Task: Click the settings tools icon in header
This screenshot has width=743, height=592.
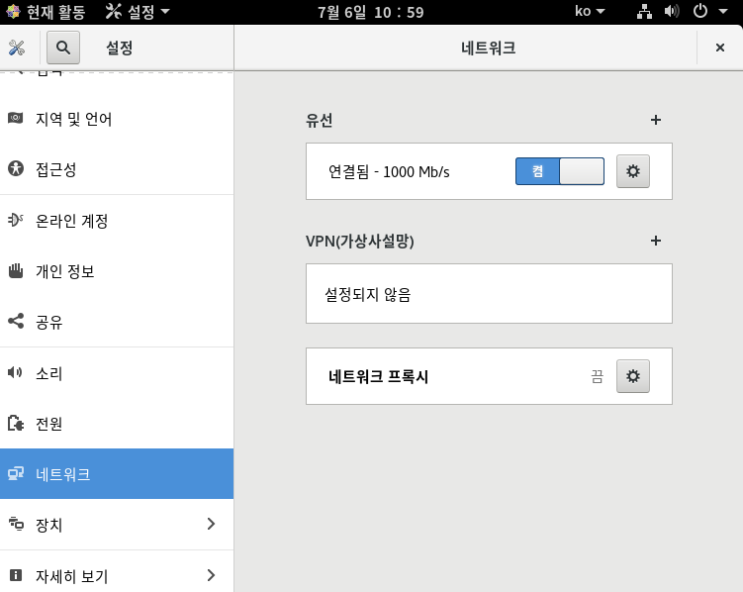Action: click(x=16, y=47)
